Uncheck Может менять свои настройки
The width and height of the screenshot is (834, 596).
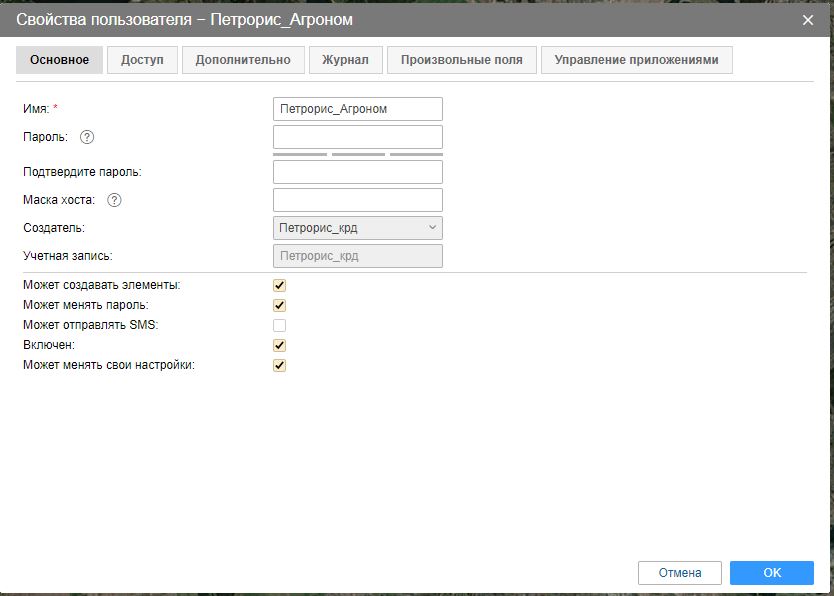point(280,365)
